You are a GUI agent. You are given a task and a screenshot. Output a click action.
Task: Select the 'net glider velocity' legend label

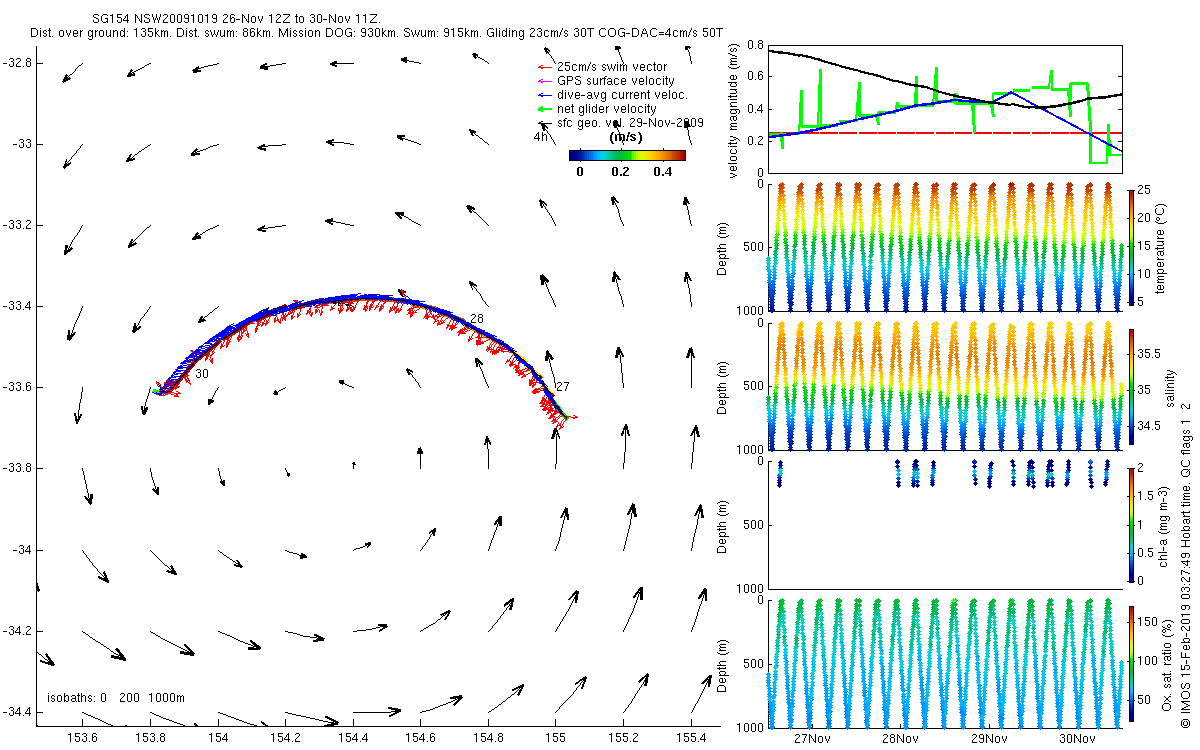click(x=606, y=109)
